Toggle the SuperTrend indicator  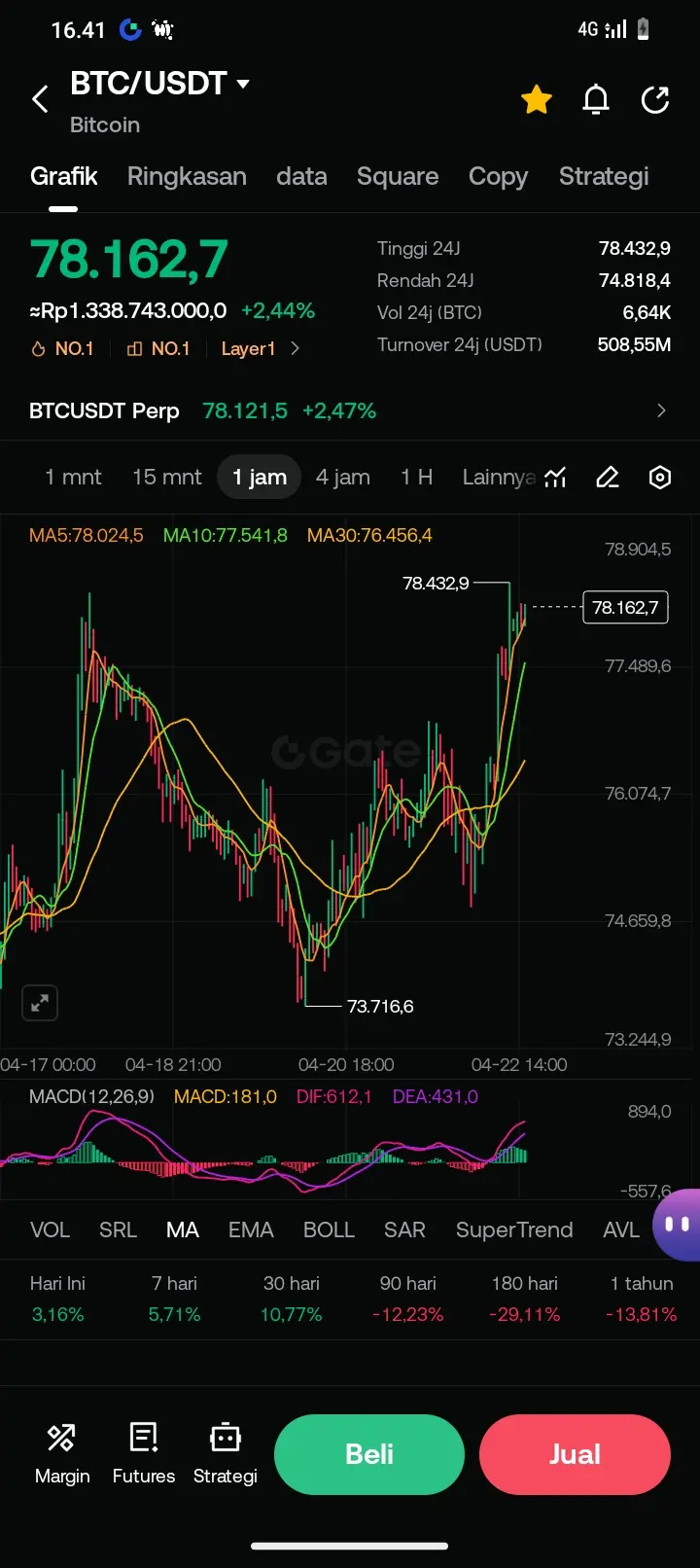click(514, 1229)
